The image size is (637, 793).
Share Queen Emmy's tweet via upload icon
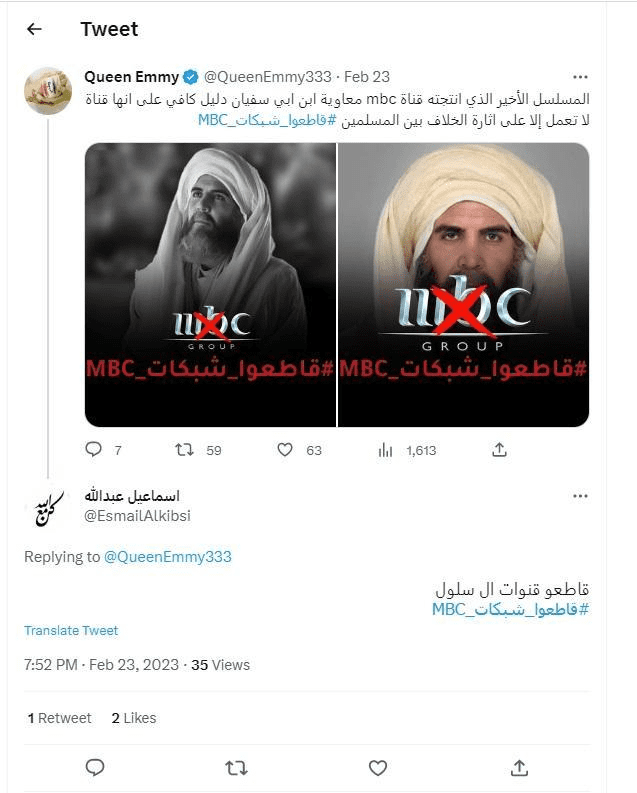pos(499,449)
